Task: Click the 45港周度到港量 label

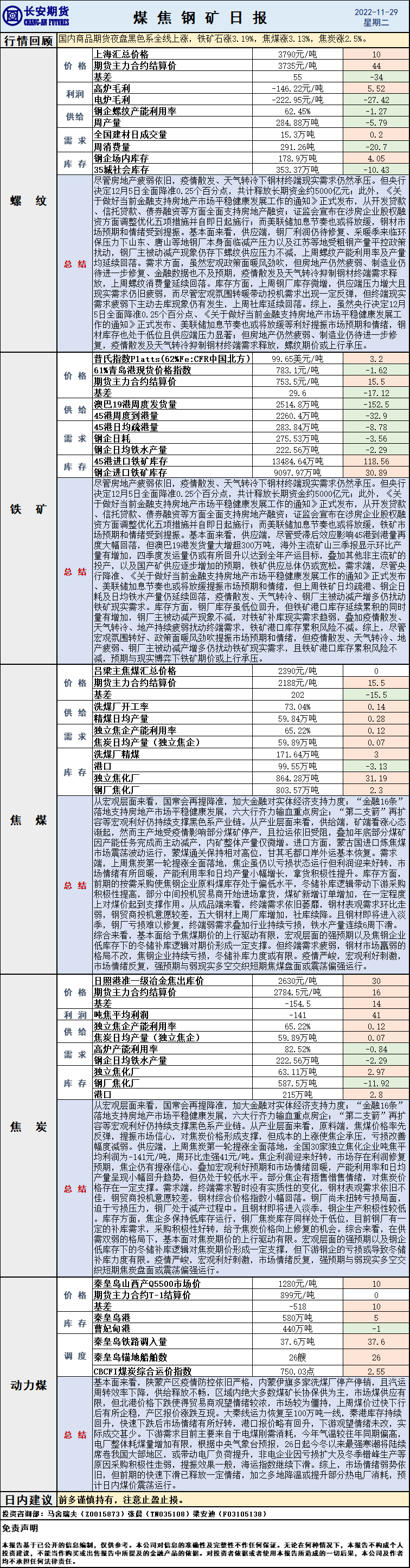Action: tap(125, 416)
